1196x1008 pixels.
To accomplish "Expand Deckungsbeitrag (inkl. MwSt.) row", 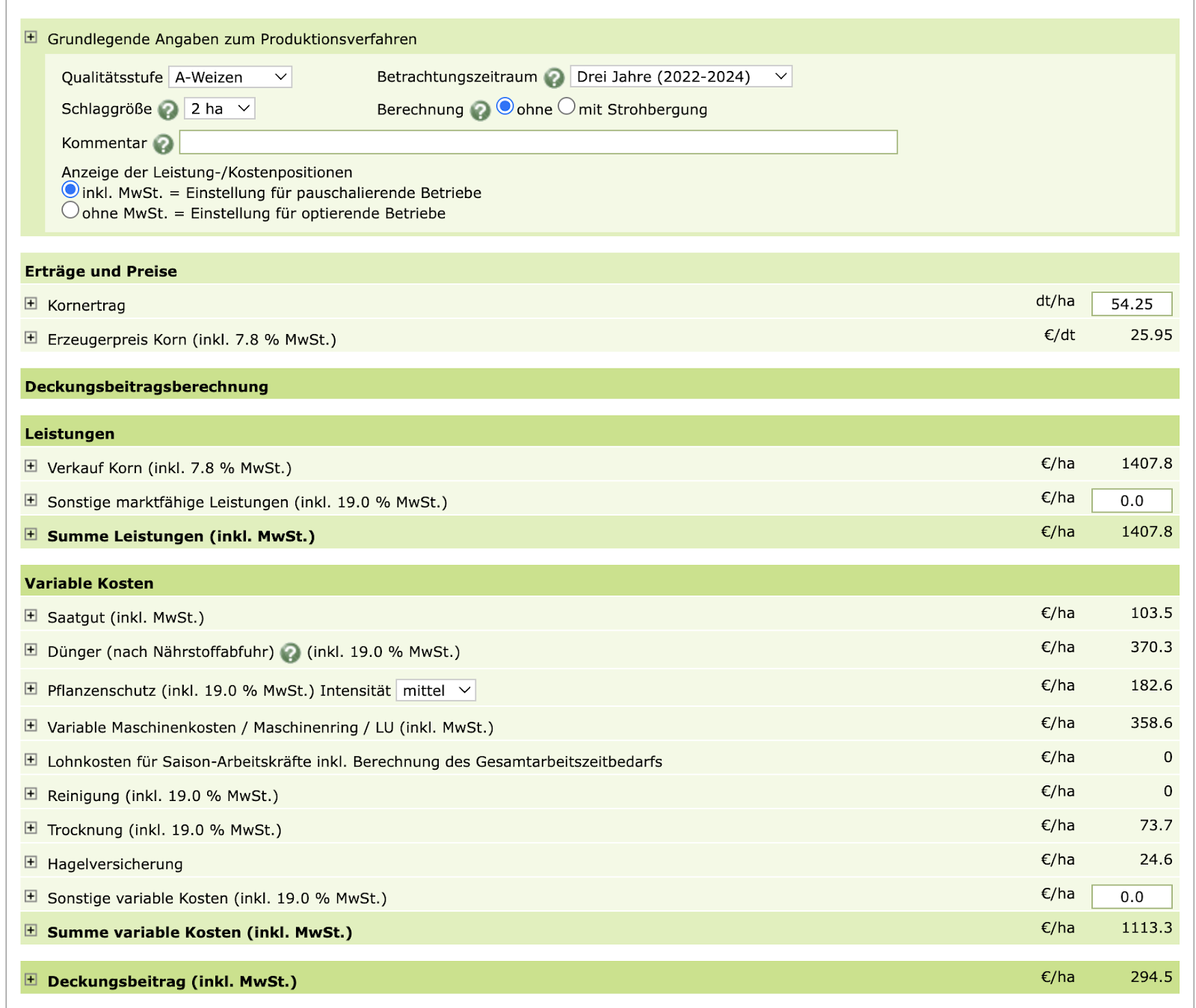I will point(31,979).
